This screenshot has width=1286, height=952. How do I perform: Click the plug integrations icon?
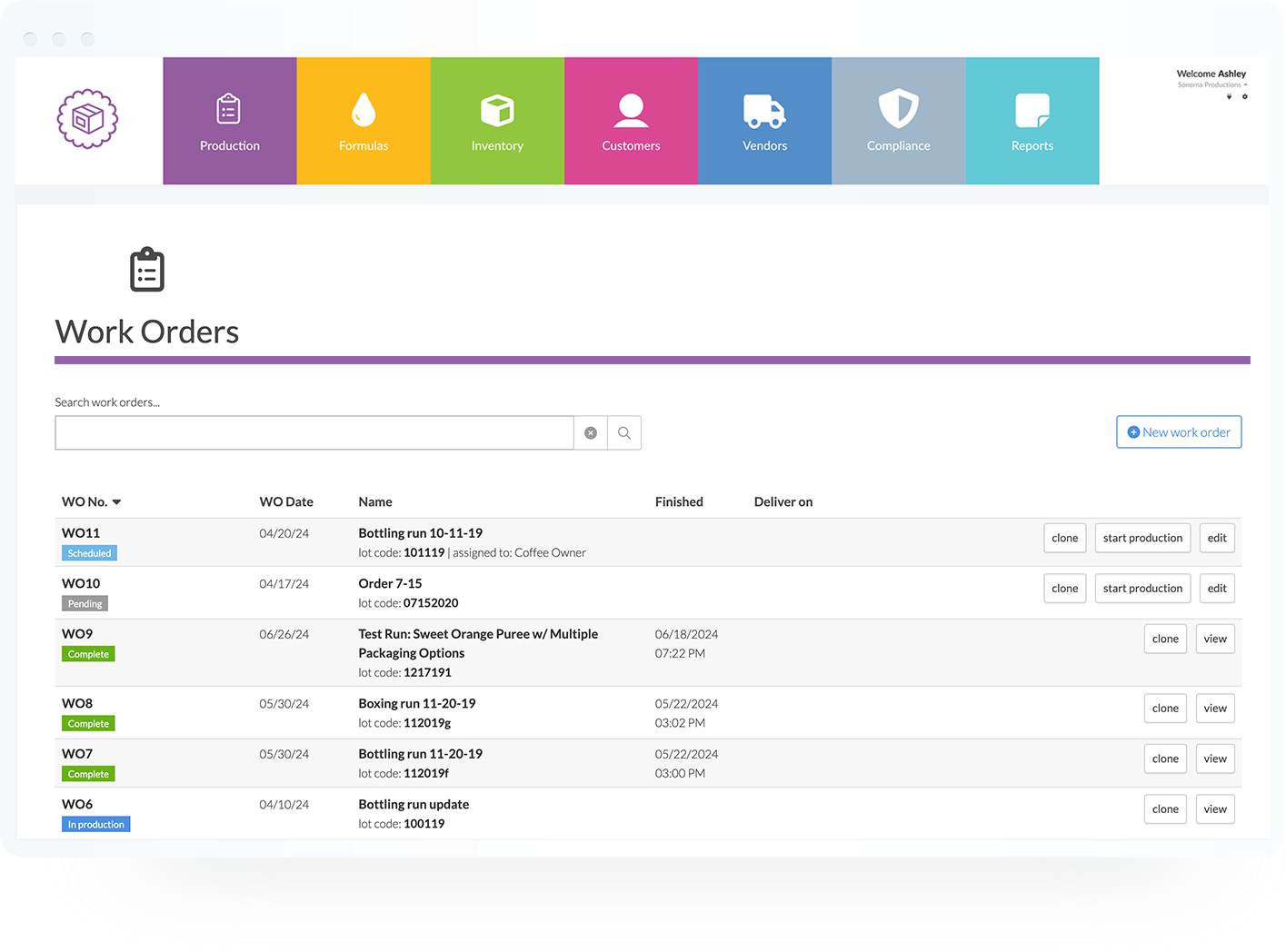tap(1230, 96)
